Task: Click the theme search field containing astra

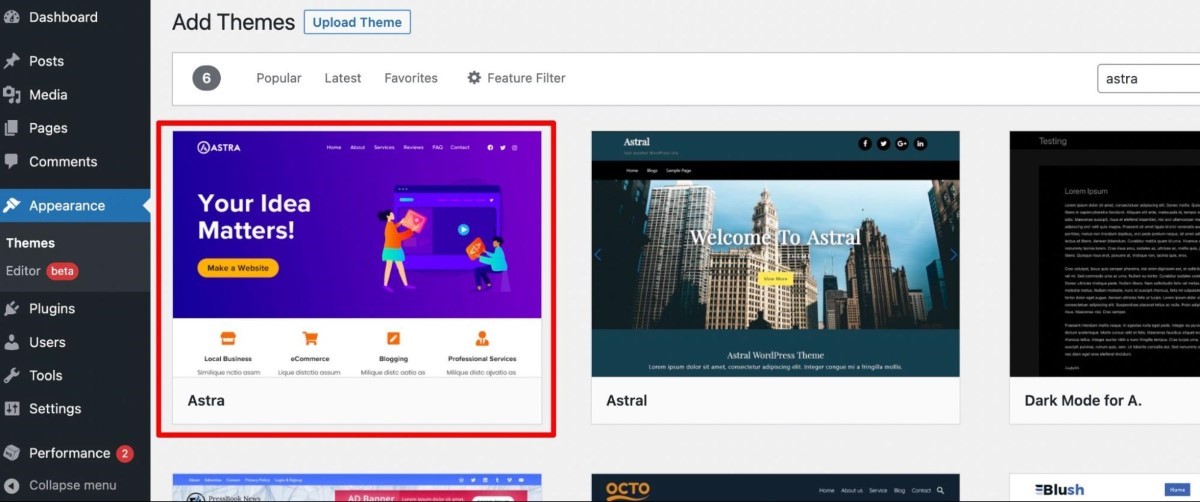Action: tap(1148, 79)
